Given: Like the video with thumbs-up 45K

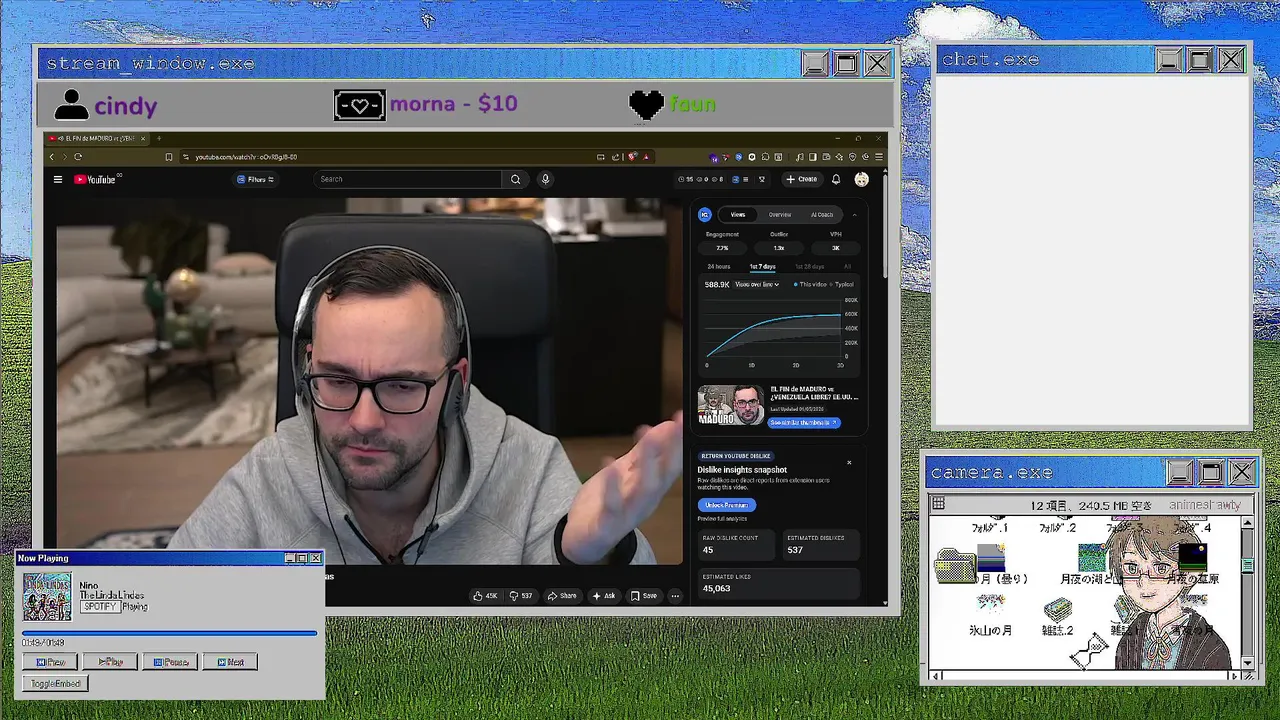Looking at the screenshot, I should tap(485, 596).
